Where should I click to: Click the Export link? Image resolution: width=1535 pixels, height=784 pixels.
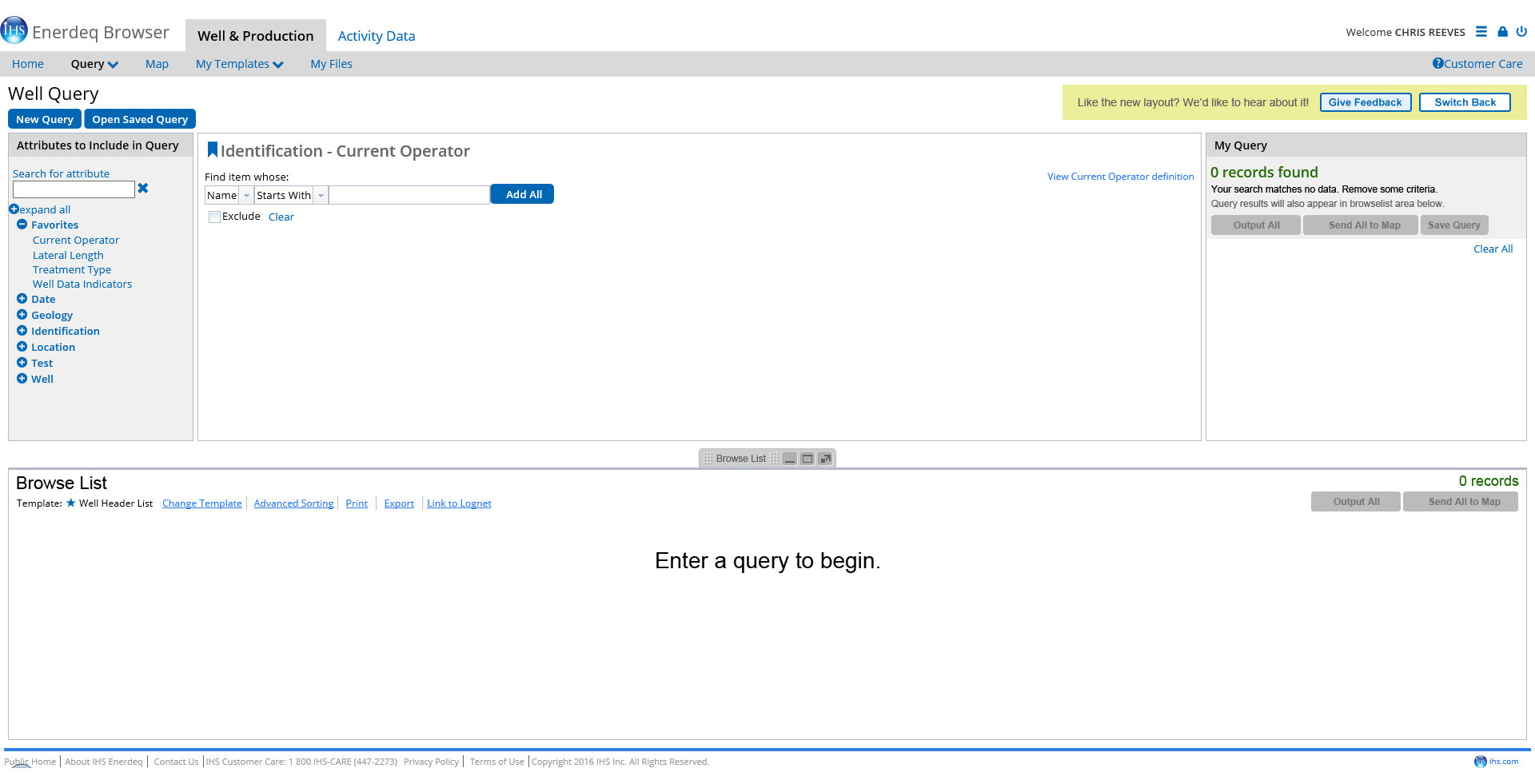pyautogui.click(x=399, y=503)
